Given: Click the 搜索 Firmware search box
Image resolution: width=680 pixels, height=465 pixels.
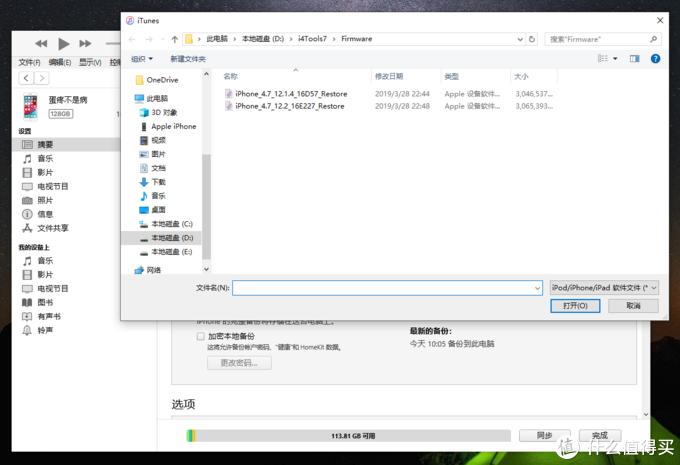Looking at the screenshot, I should click(603, 39).
